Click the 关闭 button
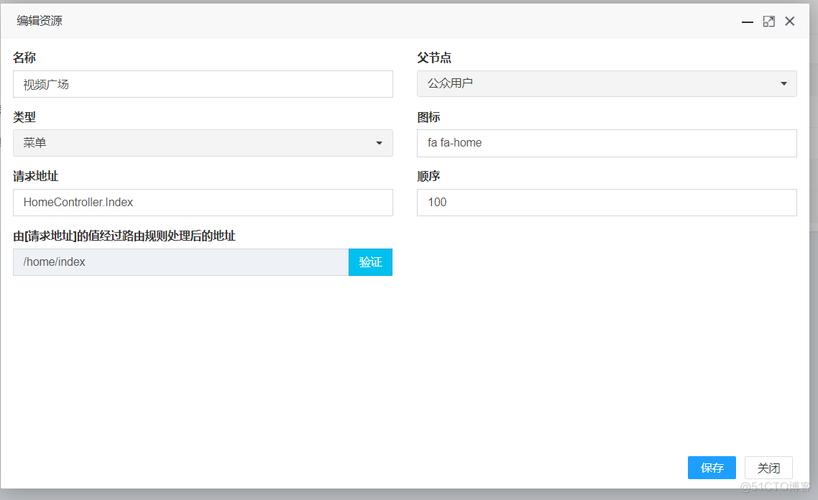818x500 pixels. tap(768, 468)
